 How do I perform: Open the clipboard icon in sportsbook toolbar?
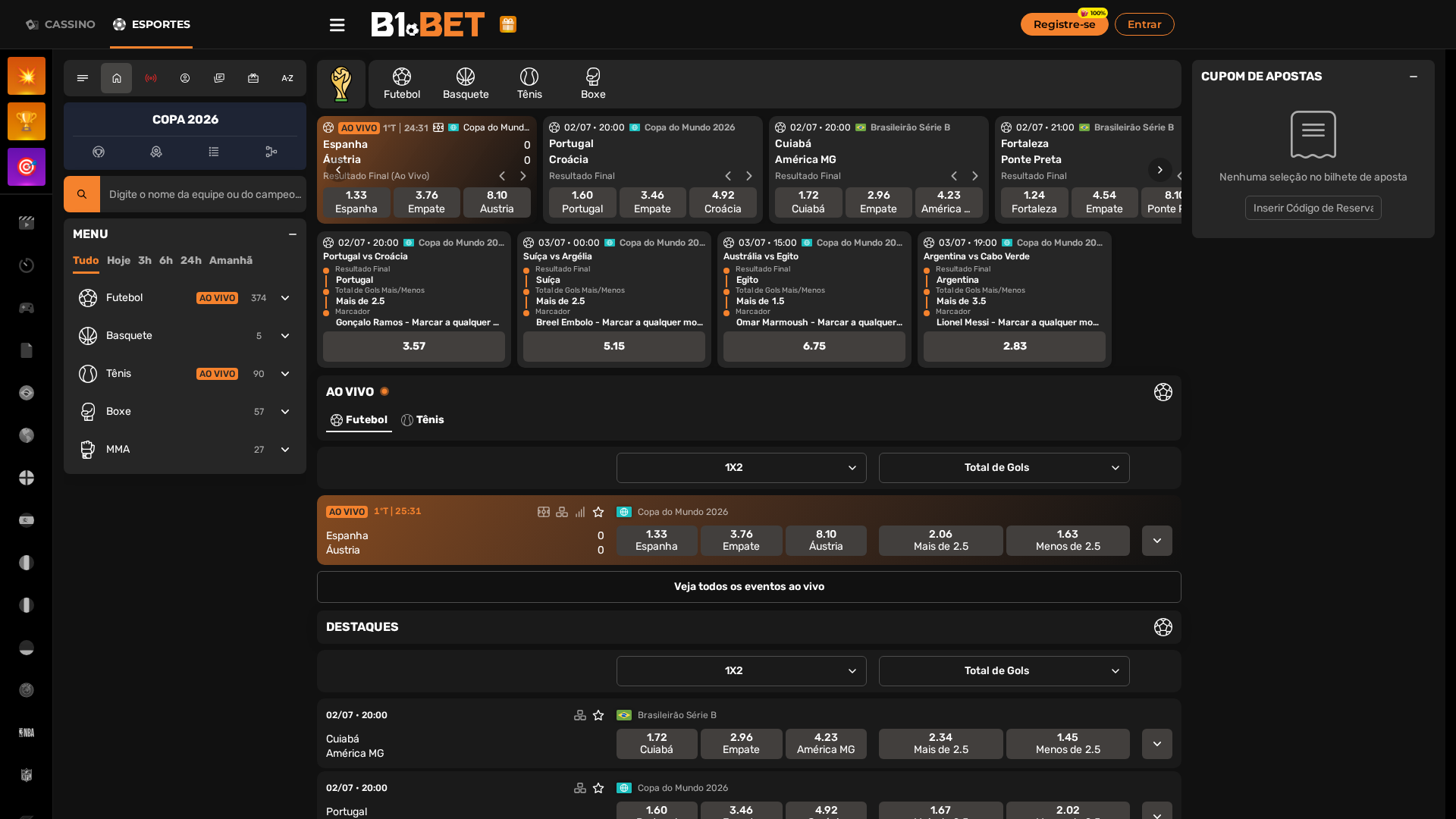coord(219,78)
